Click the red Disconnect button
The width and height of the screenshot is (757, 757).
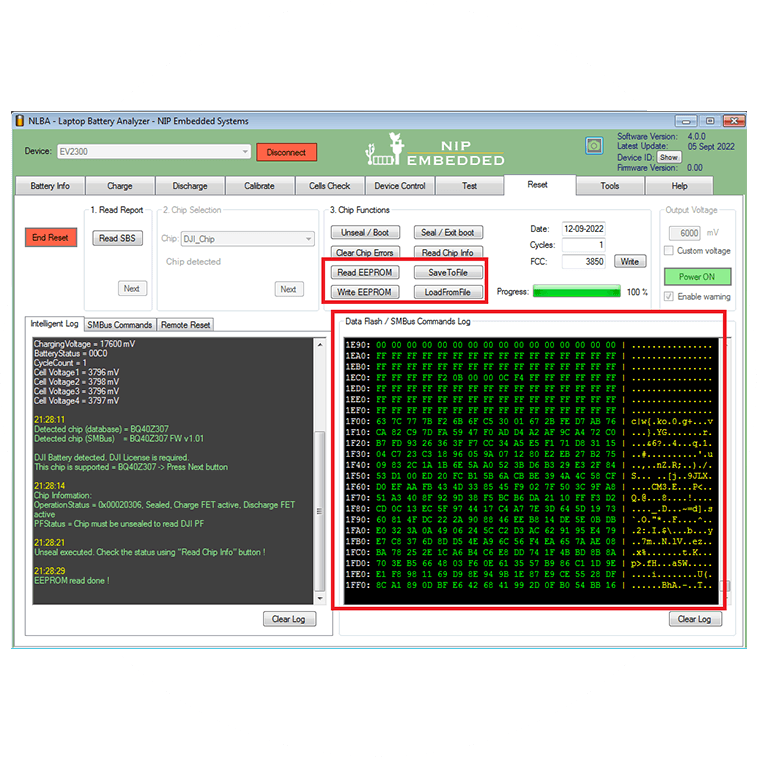(x=286, y=152)
